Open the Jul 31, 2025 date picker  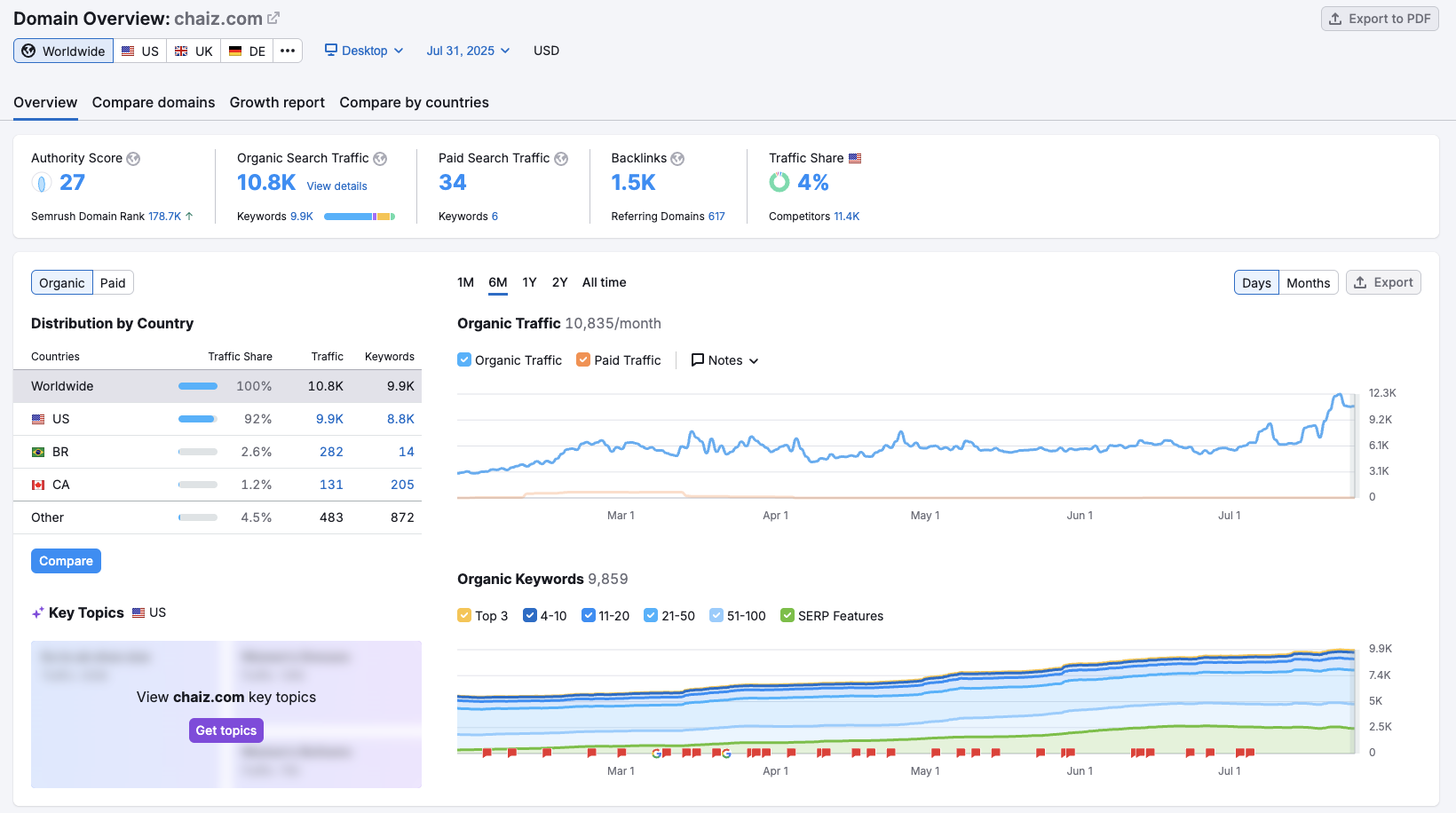pos(468,51)
